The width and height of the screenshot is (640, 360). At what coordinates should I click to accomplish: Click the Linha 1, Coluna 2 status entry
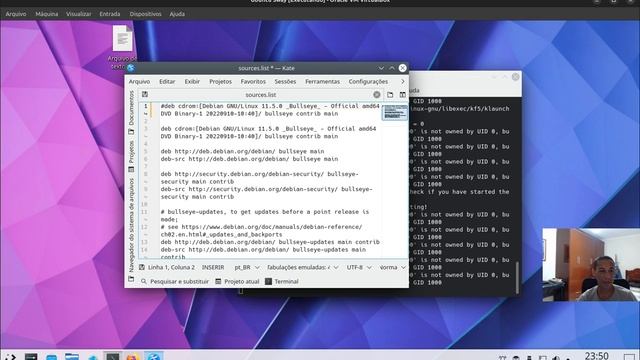coord(171,267)
